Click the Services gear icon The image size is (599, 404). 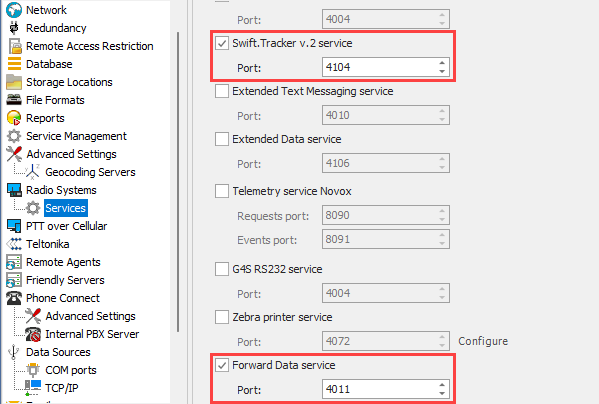33,208
